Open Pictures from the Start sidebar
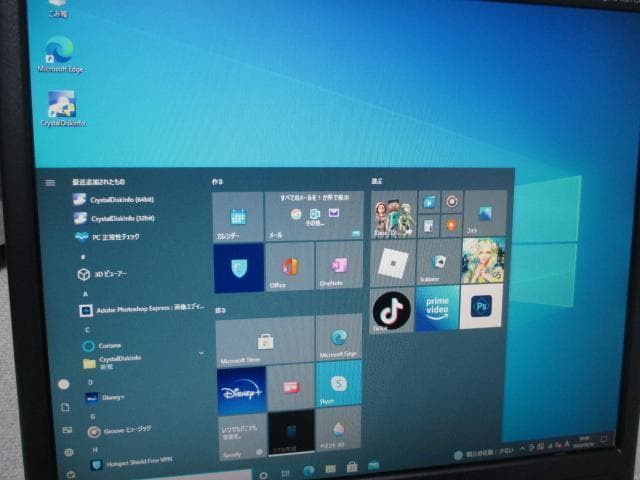This screenshot has width=640, height=480. (x=67, y=430)
